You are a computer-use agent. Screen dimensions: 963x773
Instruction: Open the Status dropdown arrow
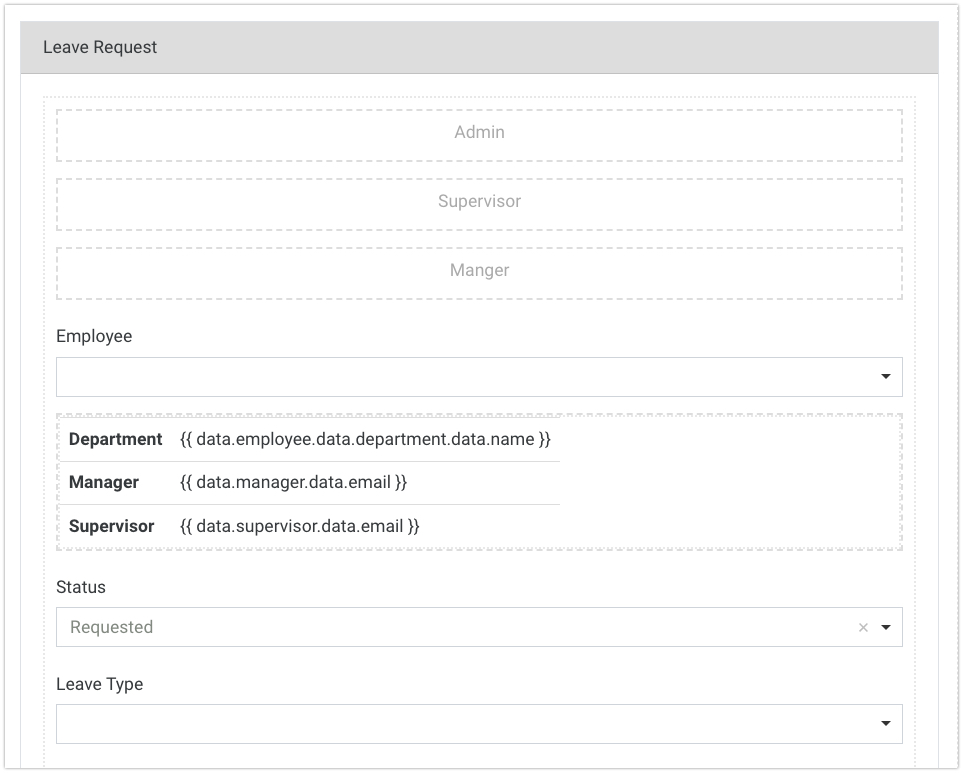coord(885,628)
